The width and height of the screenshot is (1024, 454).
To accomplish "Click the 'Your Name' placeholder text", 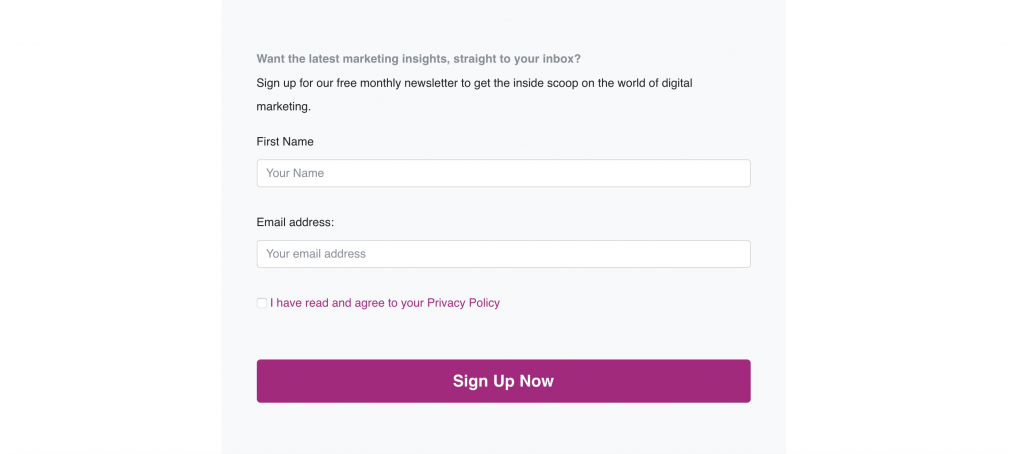I will (295, 173).
